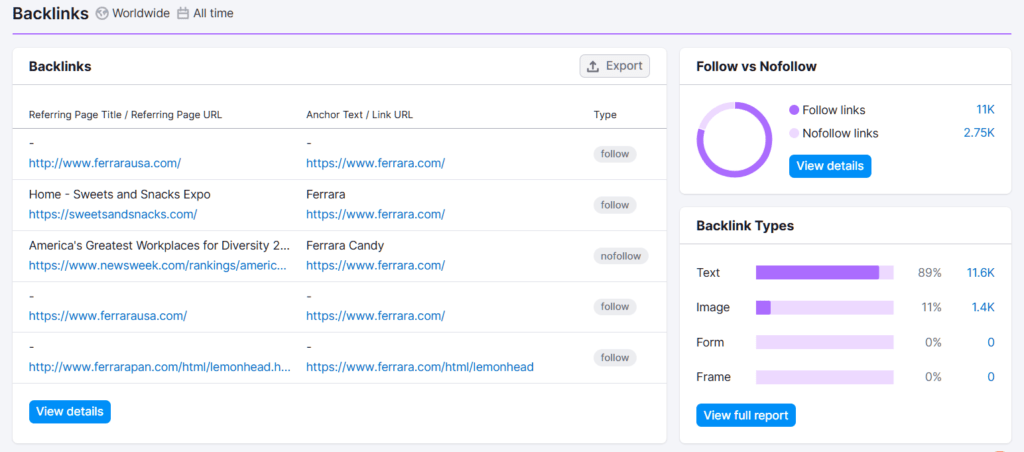Open the ferrara.com/html/lemonhead link URL
Screen dimensions: 1024x452
[420, 367]
